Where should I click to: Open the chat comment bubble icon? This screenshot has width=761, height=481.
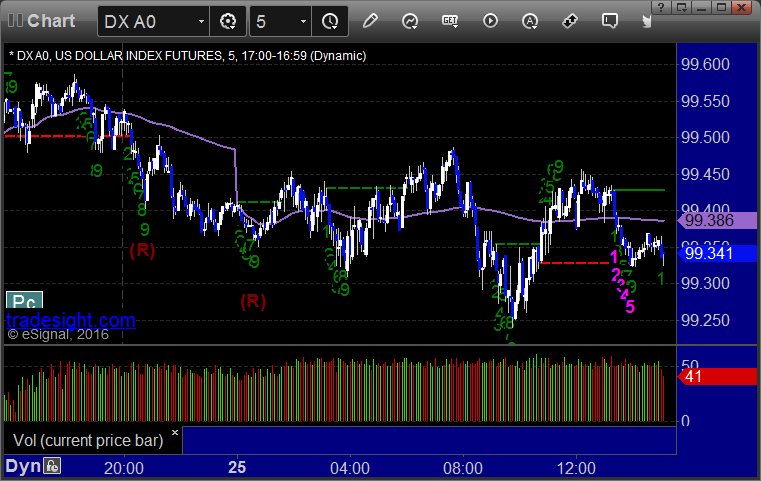[610, 21]
